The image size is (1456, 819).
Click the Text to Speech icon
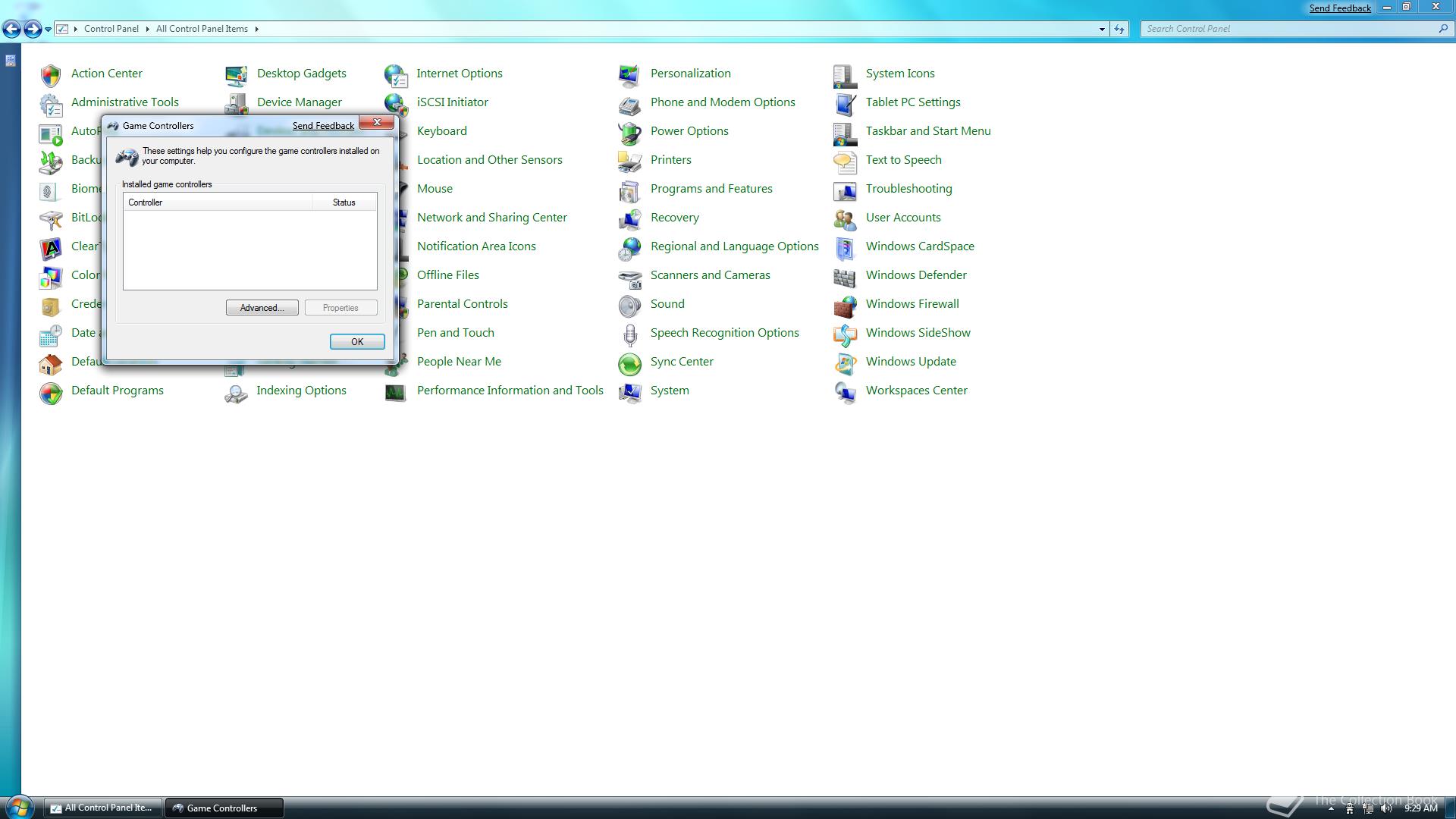[845, 161]
